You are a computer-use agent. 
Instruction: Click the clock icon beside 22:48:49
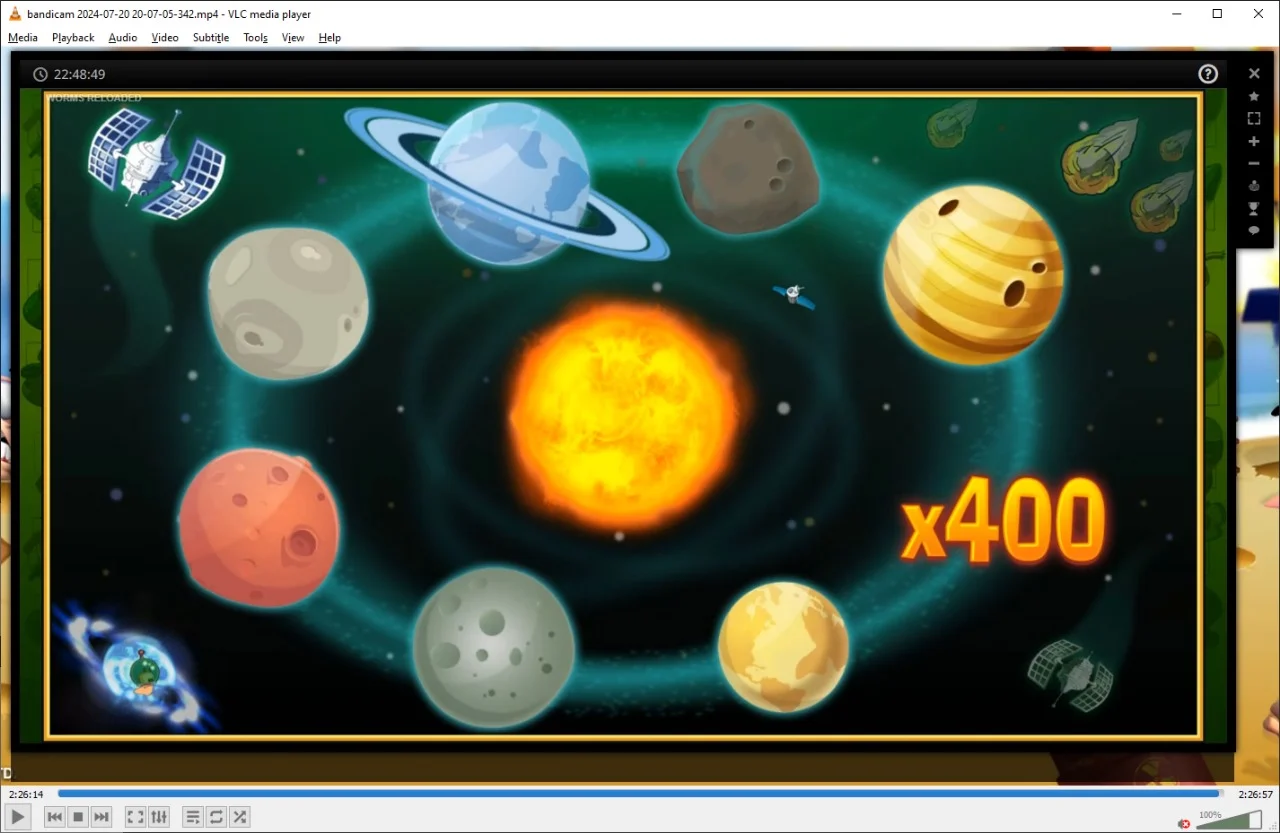pyautogui.click(x=40, y=74)
